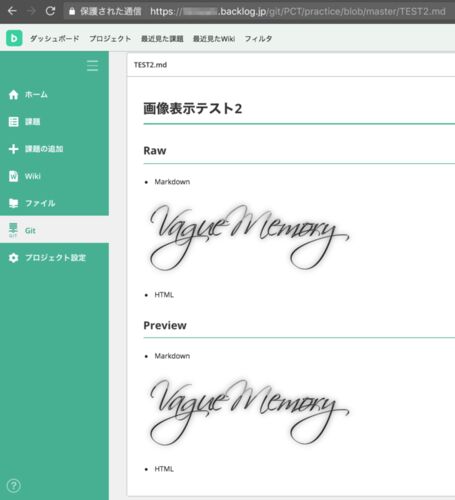Click the Wiki document icon
The image size is (455, 500).
click(13, 176)
